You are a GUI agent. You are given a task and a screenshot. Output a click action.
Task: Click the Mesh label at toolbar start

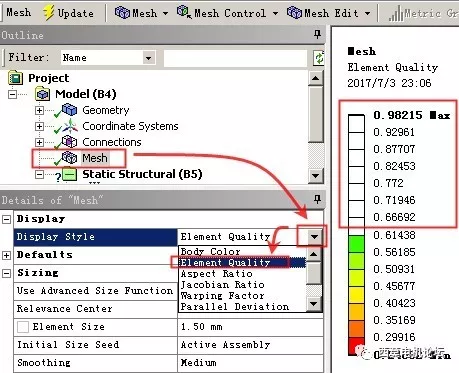[x=19, y=13]
